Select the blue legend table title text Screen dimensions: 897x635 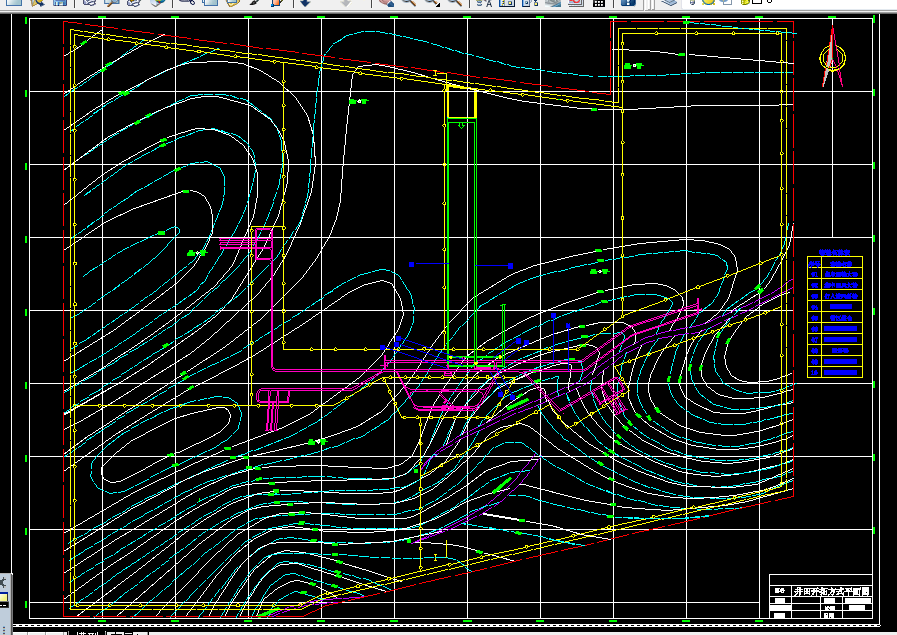tap(834, 252)
